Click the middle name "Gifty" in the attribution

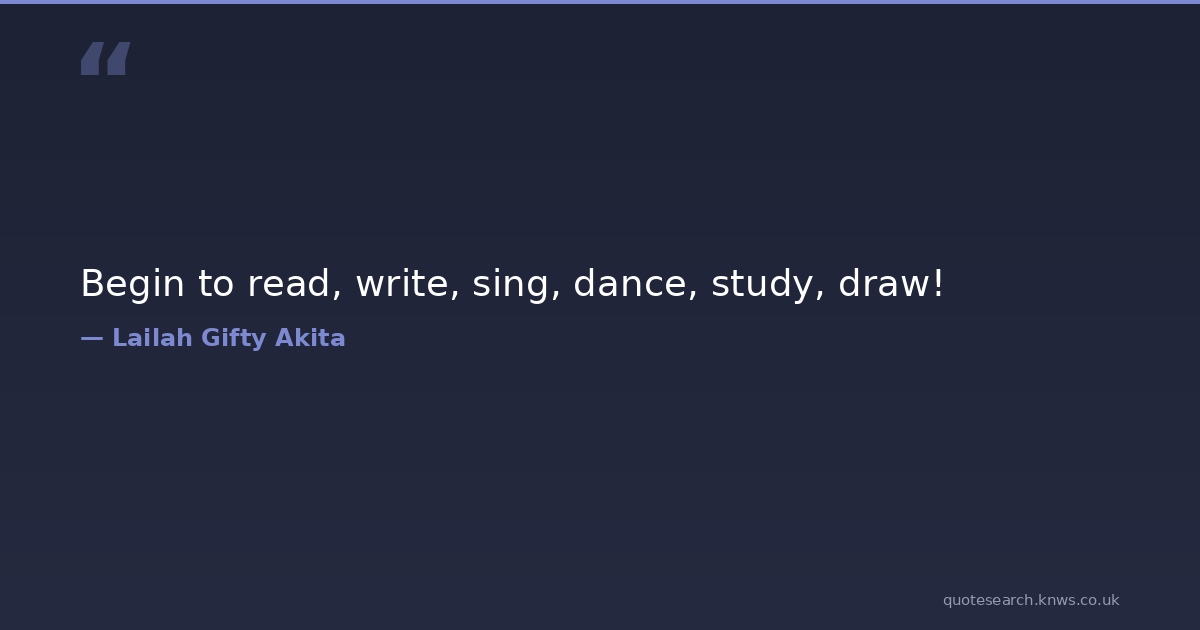click(x=234, y=338)
